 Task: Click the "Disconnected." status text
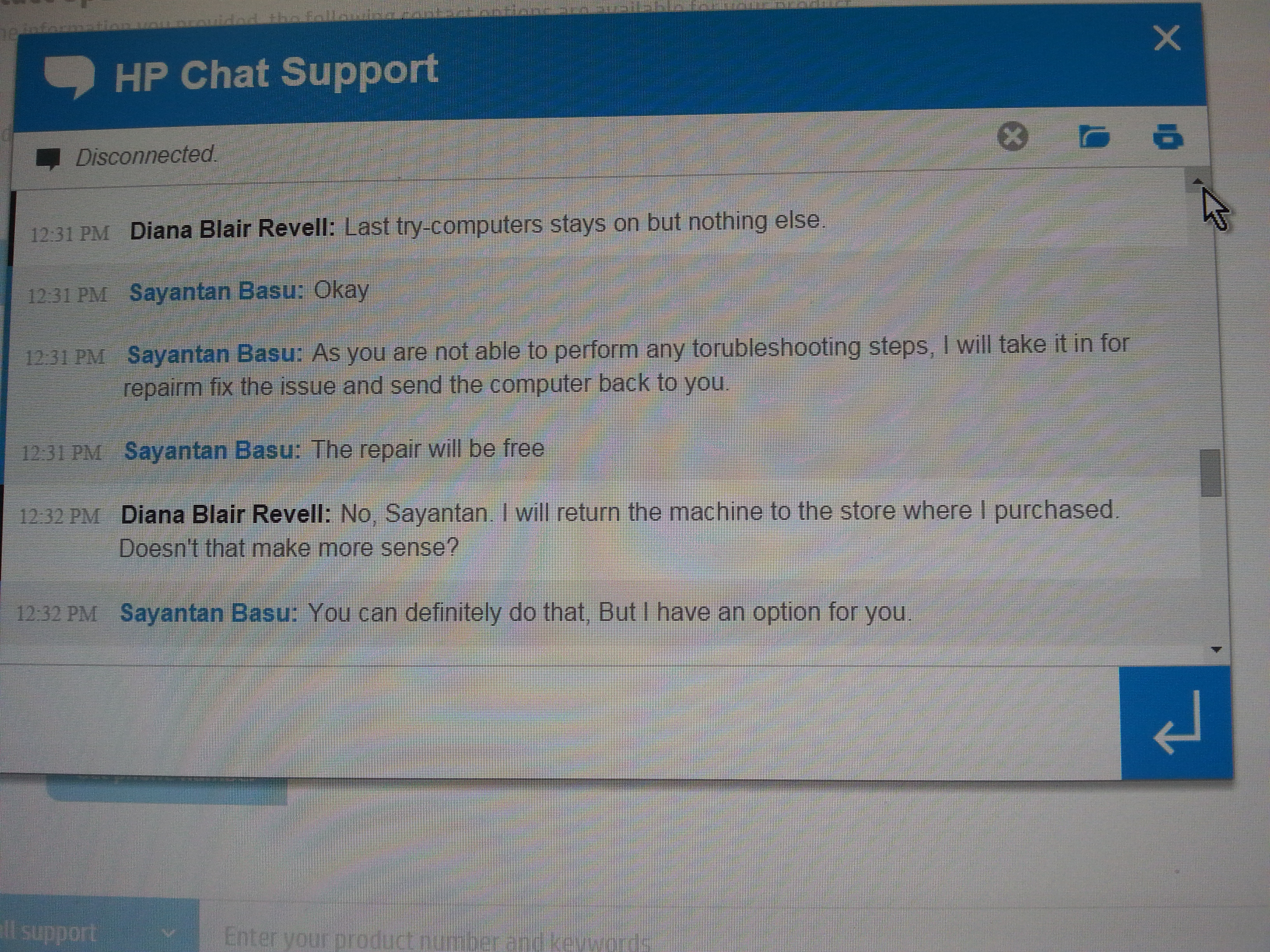[146, 156]
